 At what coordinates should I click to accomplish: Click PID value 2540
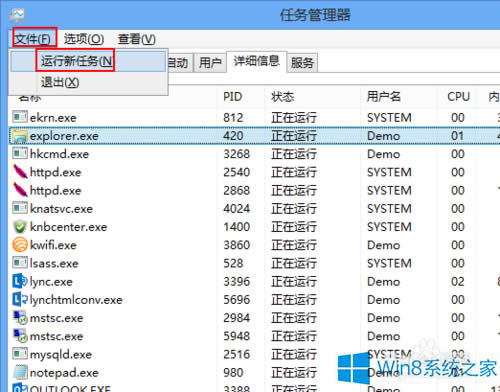[237, 172]
